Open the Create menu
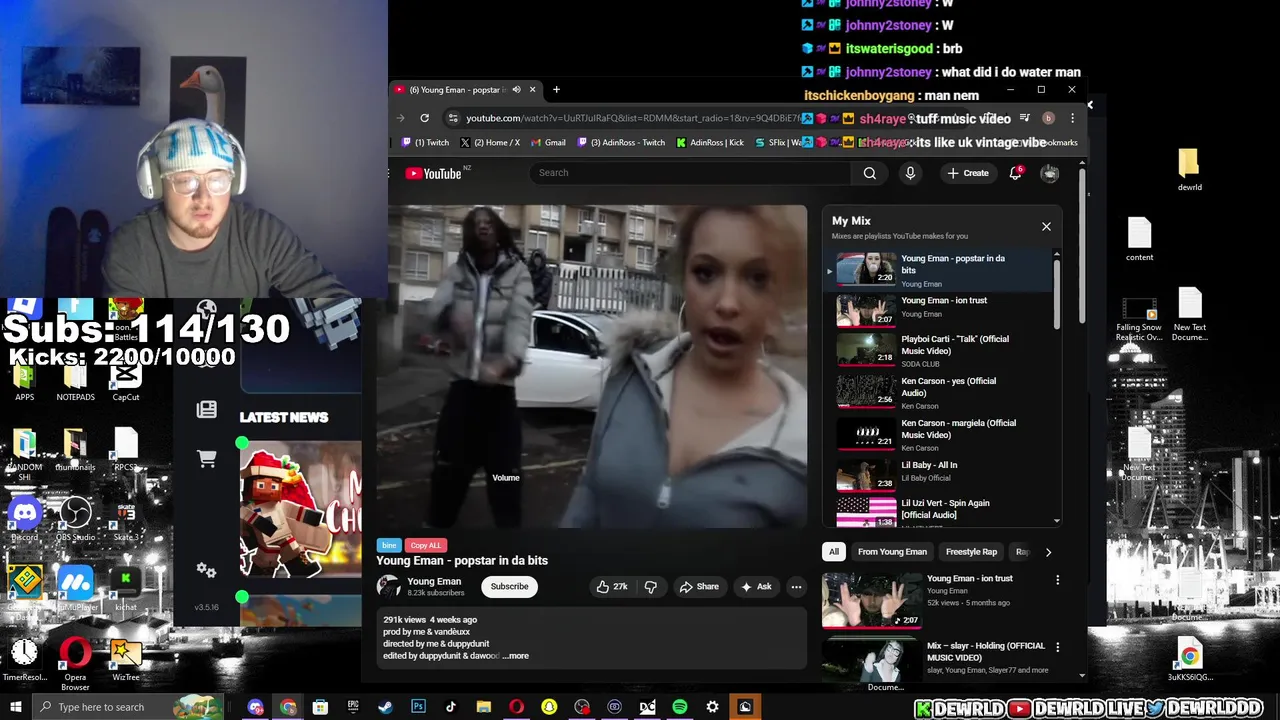The width and height of the screenshot is (1280, 720). coord(968,173)
